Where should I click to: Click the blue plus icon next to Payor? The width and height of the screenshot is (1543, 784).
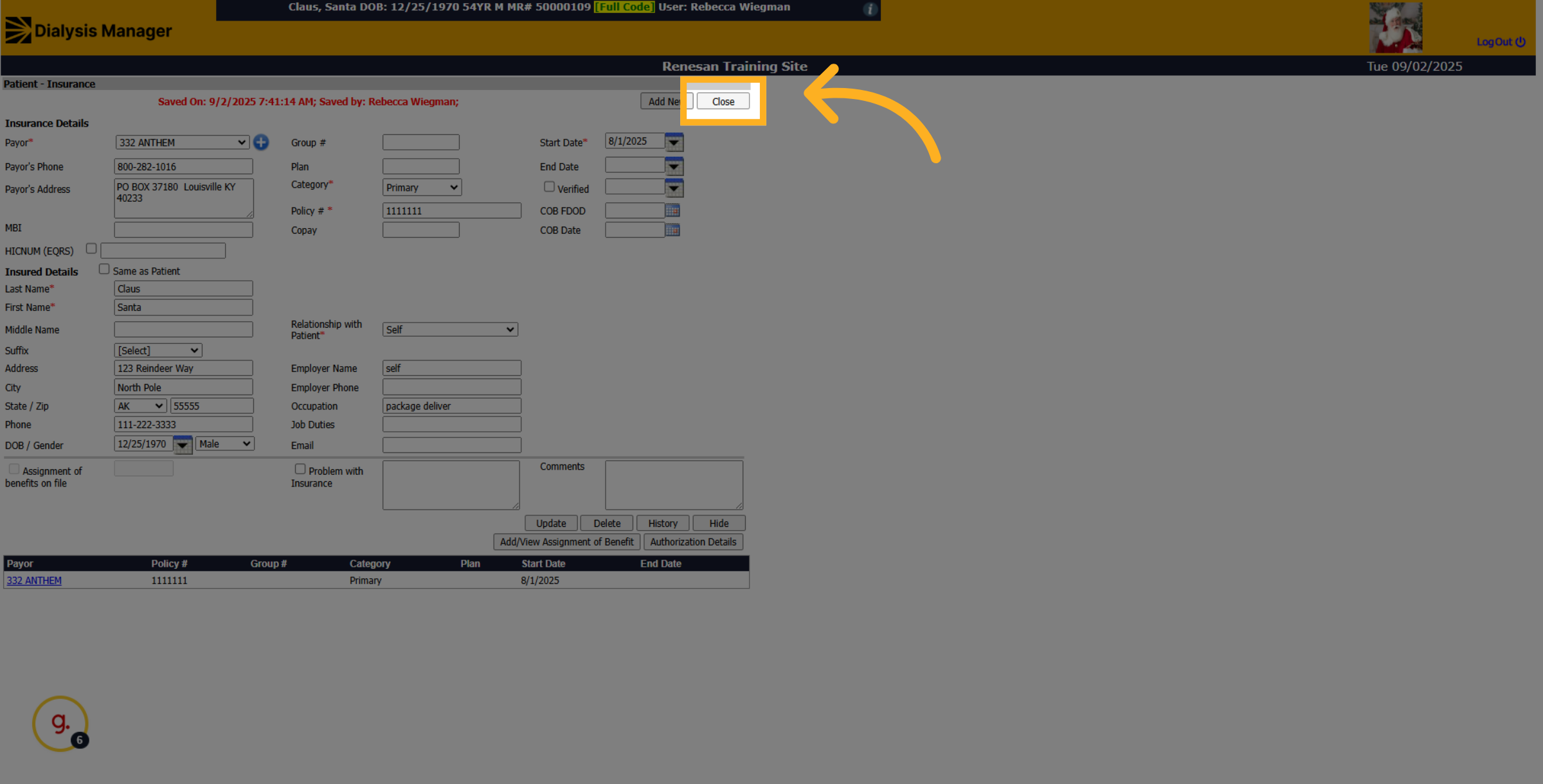(x=261, y=142)
